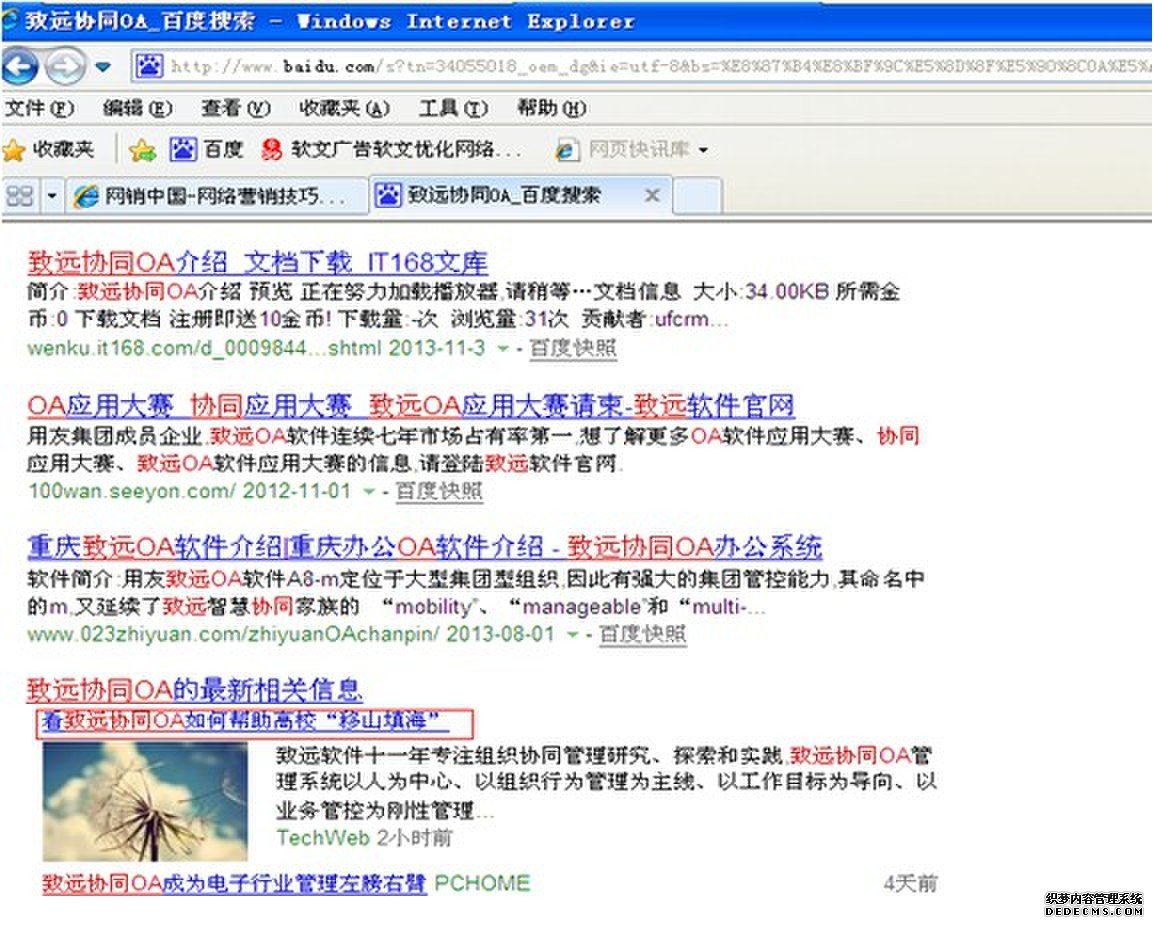Viewport: 1154px width, 926px height.
Task: Open 百度快照 for the 023zhiyuan.com result
Action: pyautogui.click(x=643, y=634)
